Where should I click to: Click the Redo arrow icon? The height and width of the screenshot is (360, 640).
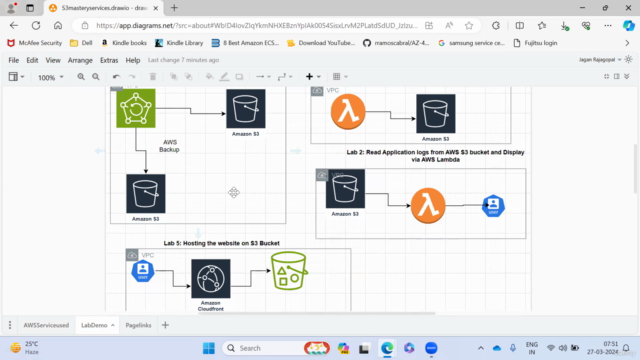132,77
